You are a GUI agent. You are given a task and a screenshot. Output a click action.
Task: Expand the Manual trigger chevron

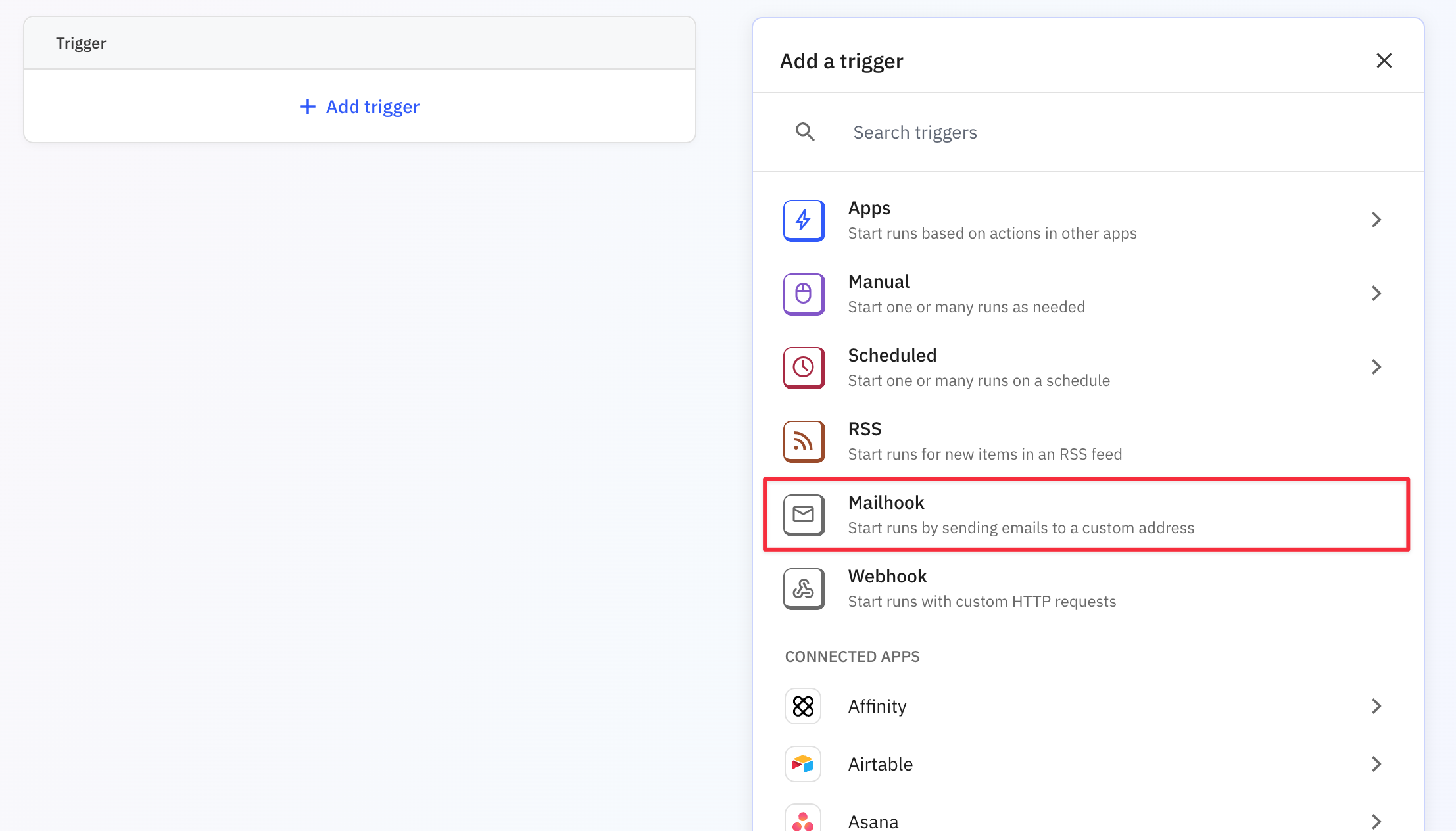click(1376, 293)
